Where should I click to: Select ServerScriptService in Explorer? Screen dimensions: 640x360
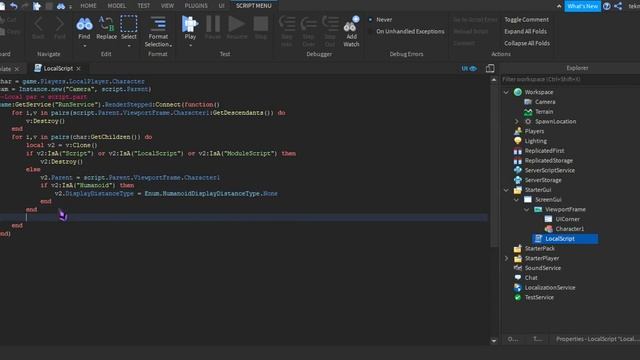[x=549, y=171]
